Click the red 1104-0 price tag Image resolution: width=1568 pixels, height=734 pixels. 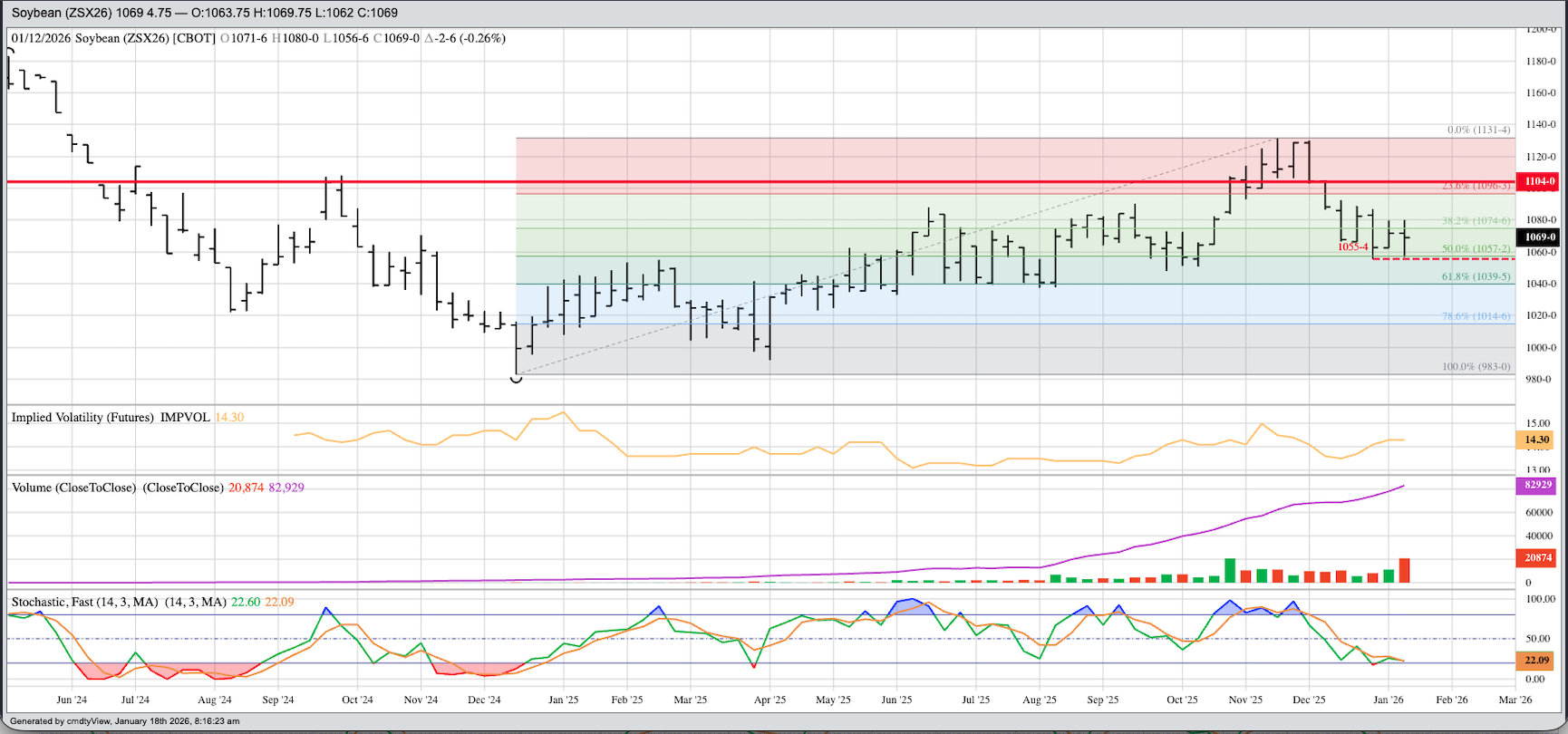1538,181
